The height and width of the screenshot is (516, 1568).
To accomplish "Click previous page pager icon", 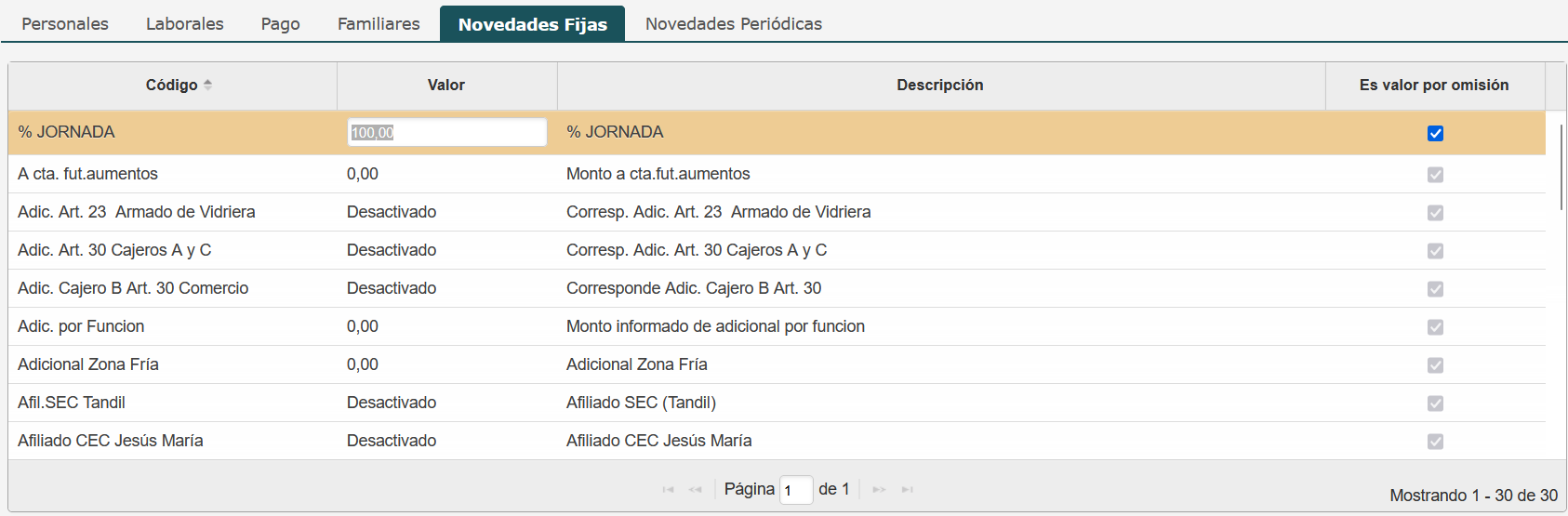I will pos(695,490).
